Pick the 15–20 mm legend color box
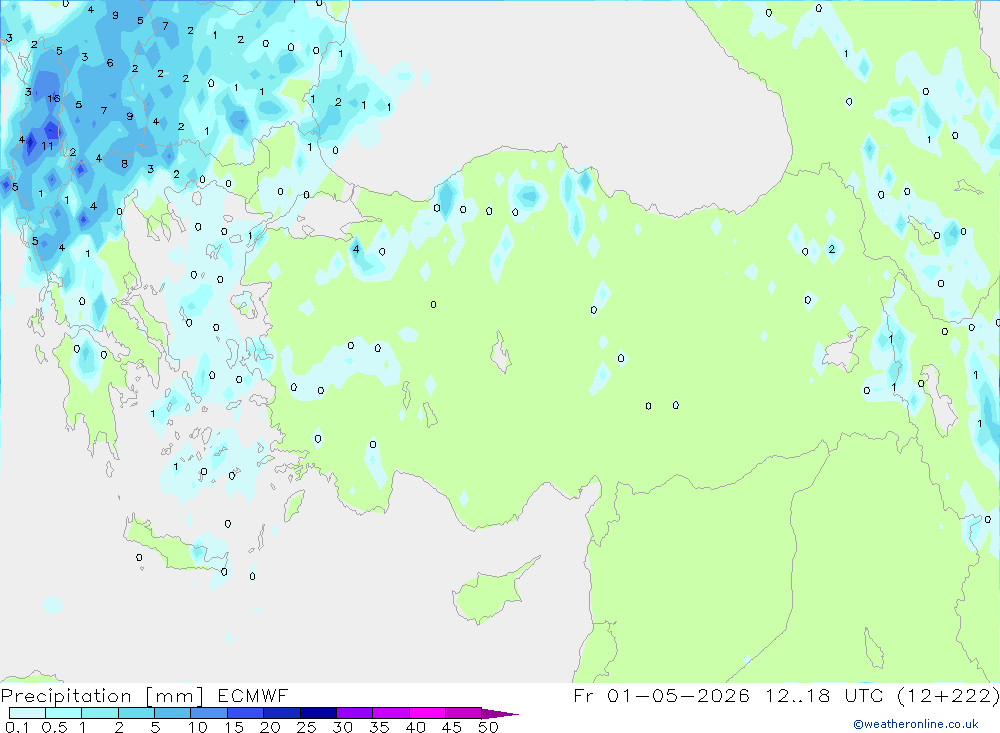This screenshot has height=733, width=1000. [246, 713]
